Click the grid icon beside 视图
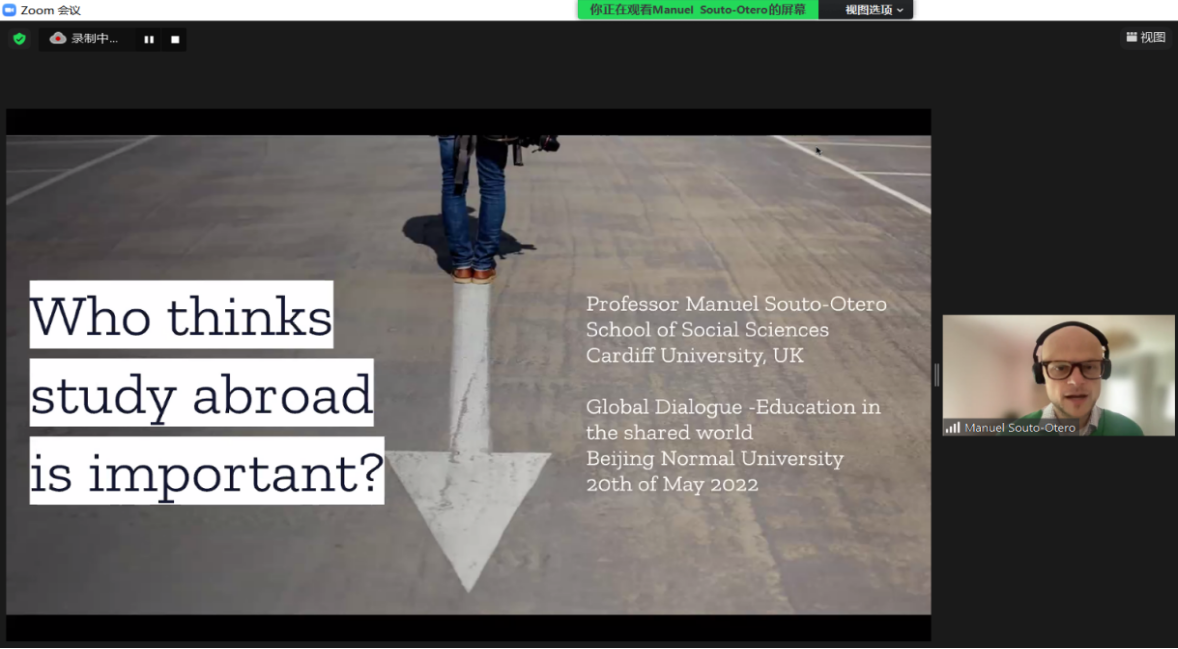This screenshot has height=649, width=1178. (x=1131, y=38)
